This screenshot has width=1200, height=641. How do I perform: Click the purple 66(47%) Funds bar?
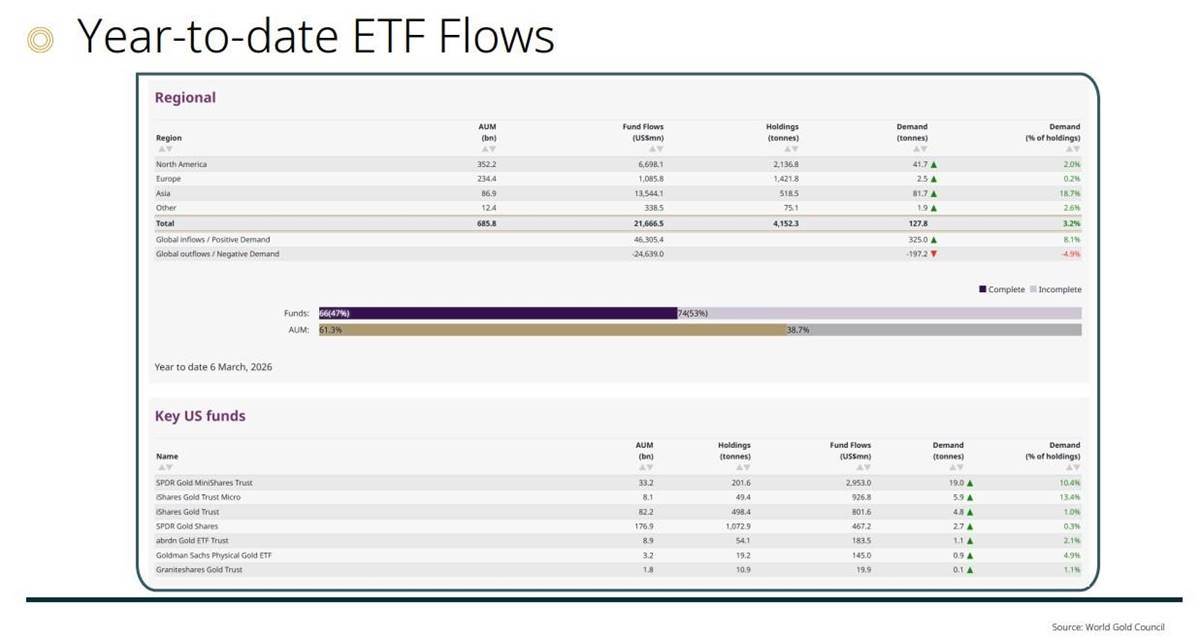point(498,313)
